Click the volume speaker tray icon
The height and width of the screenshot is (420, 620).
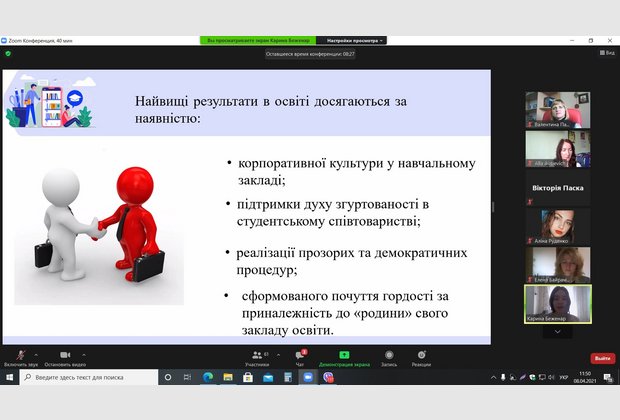[x=551, y=378]
